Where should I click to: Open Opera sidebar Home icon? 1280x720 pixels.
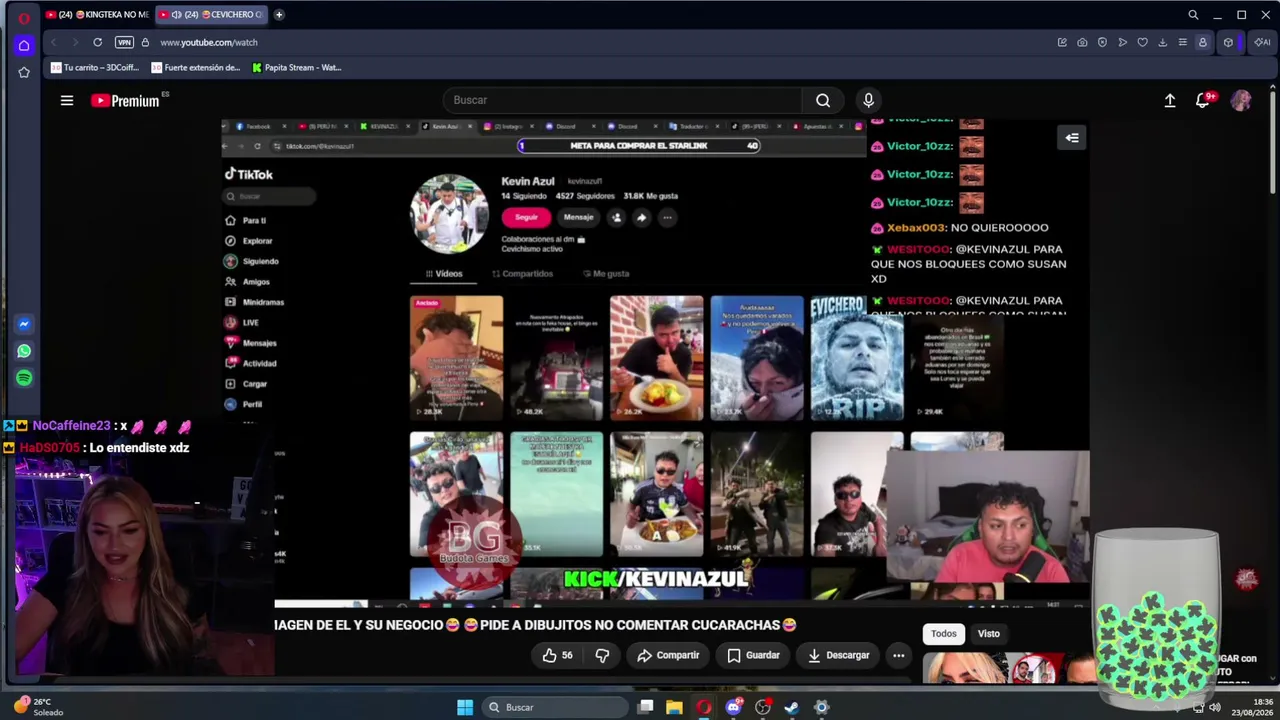click(24, 45)
